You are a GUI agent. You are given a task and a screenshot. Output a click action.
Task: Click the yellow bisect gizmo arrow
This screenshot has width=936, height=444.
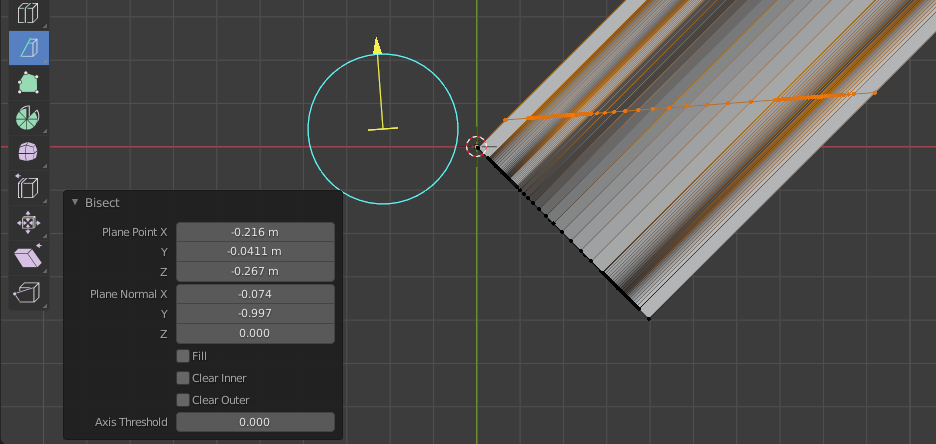[x=377, y=46]
